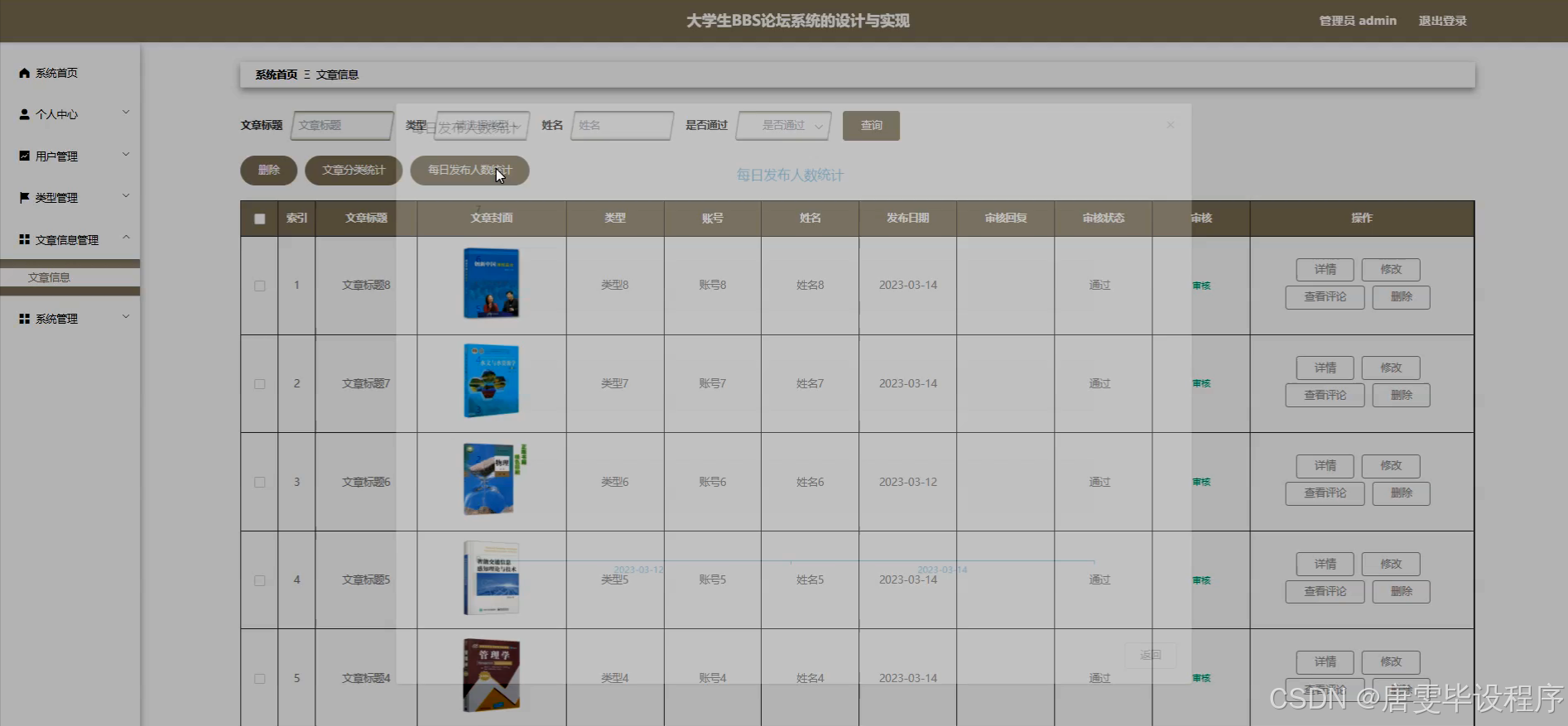This screenshot has height=726, width=1568.
Task: Expand the 个人中心 menu chevron
Action: click(126, 112)
